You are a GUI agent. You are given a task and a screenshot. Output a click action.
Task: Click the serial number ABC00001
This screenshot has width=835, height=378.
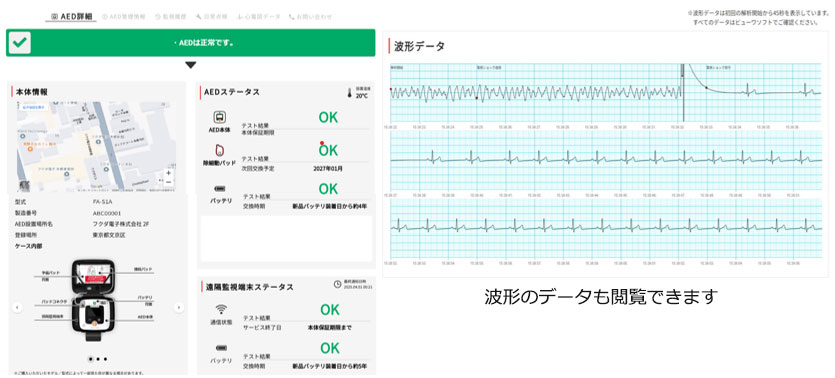coord(107,213)
